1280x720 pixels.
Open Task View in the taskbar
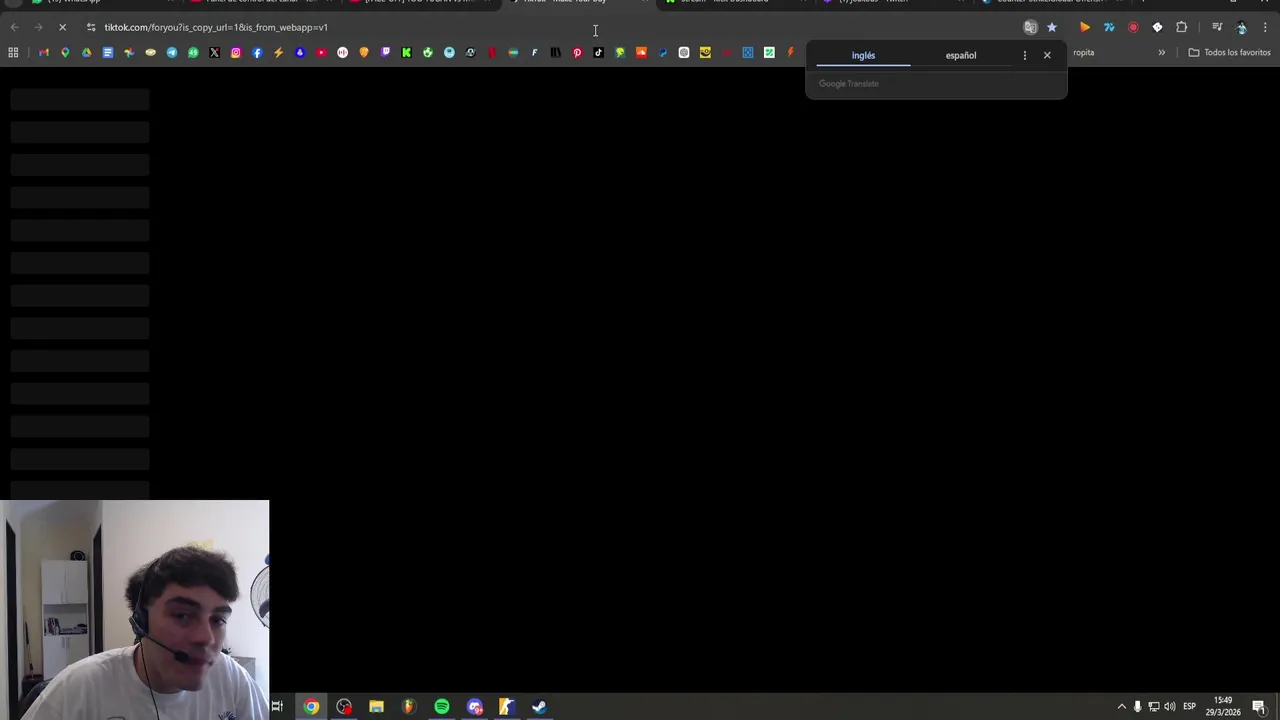pyautogui.click(x=277, y=707)
